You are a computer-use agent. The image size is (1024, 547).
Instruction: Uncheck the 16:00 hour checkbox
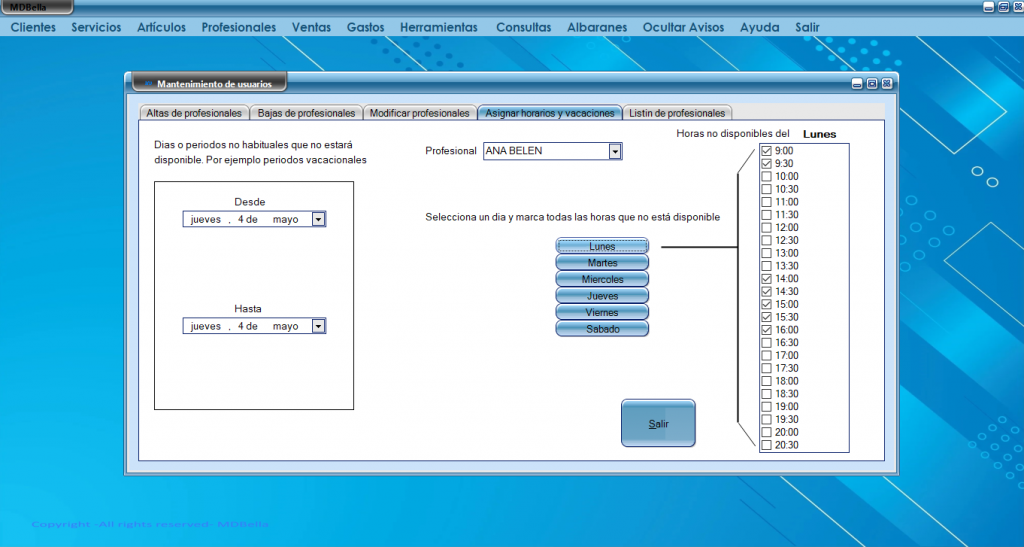[767, 330]
